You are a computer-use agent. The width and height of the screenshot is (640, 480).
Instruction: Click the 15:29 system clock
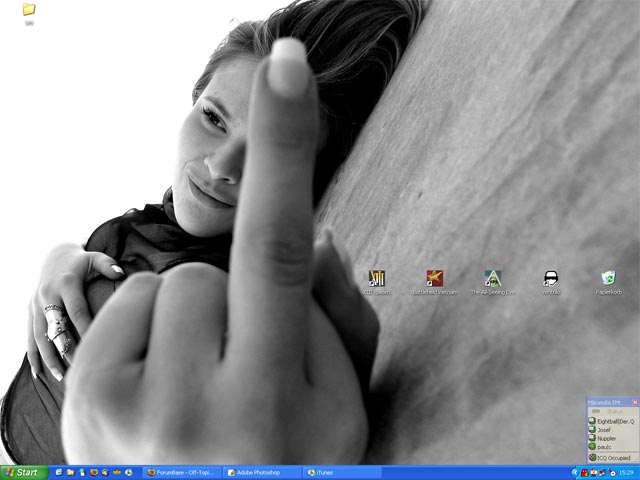[626, 473]
